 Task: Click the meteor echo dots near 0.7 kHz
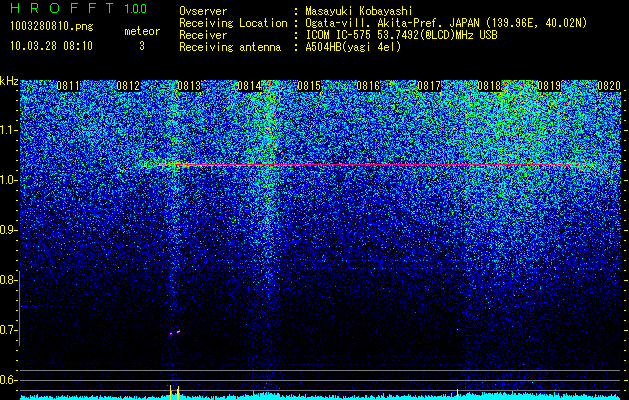coord(175,332)
